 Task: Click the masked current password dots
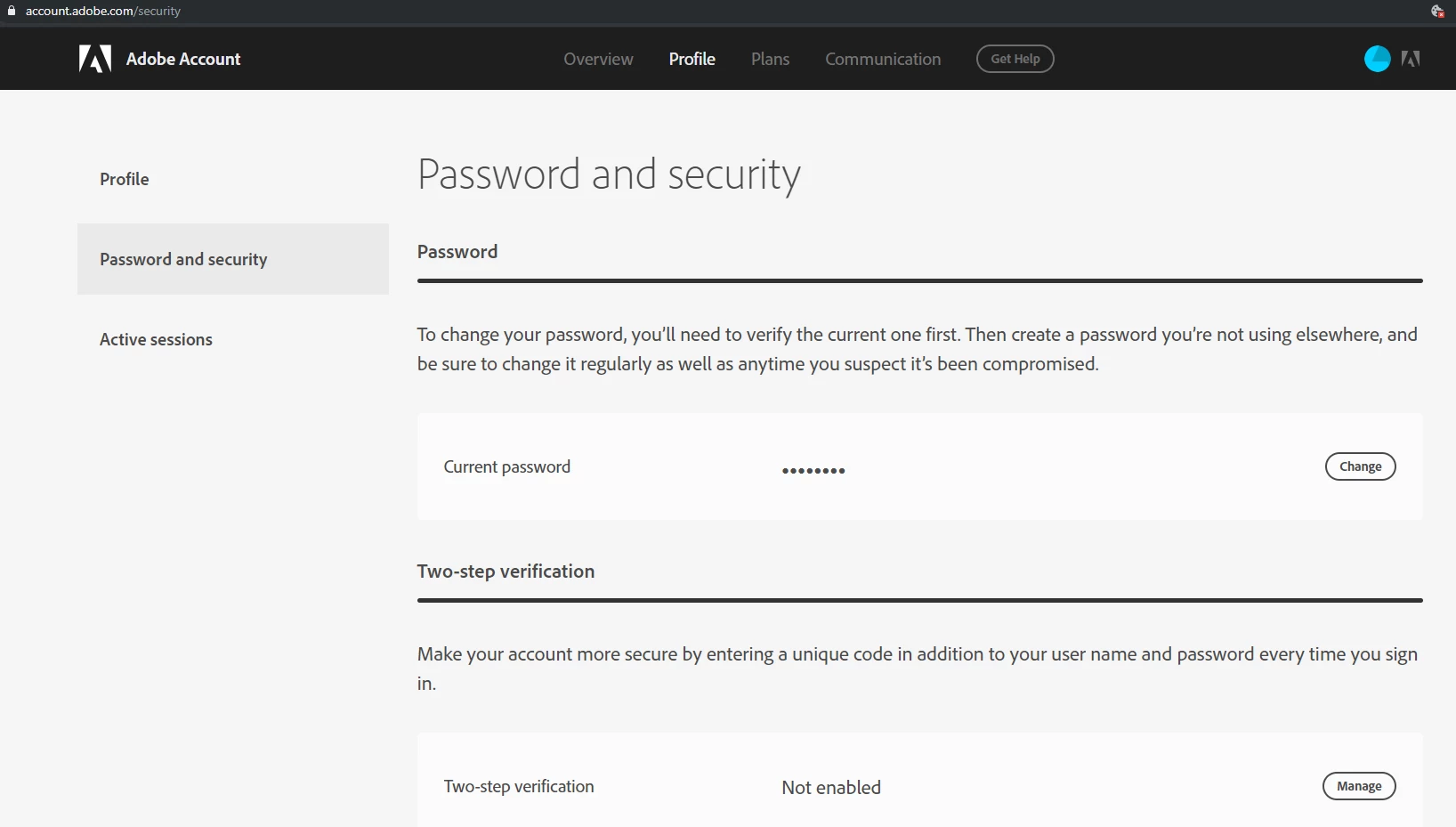coord(813,470)
